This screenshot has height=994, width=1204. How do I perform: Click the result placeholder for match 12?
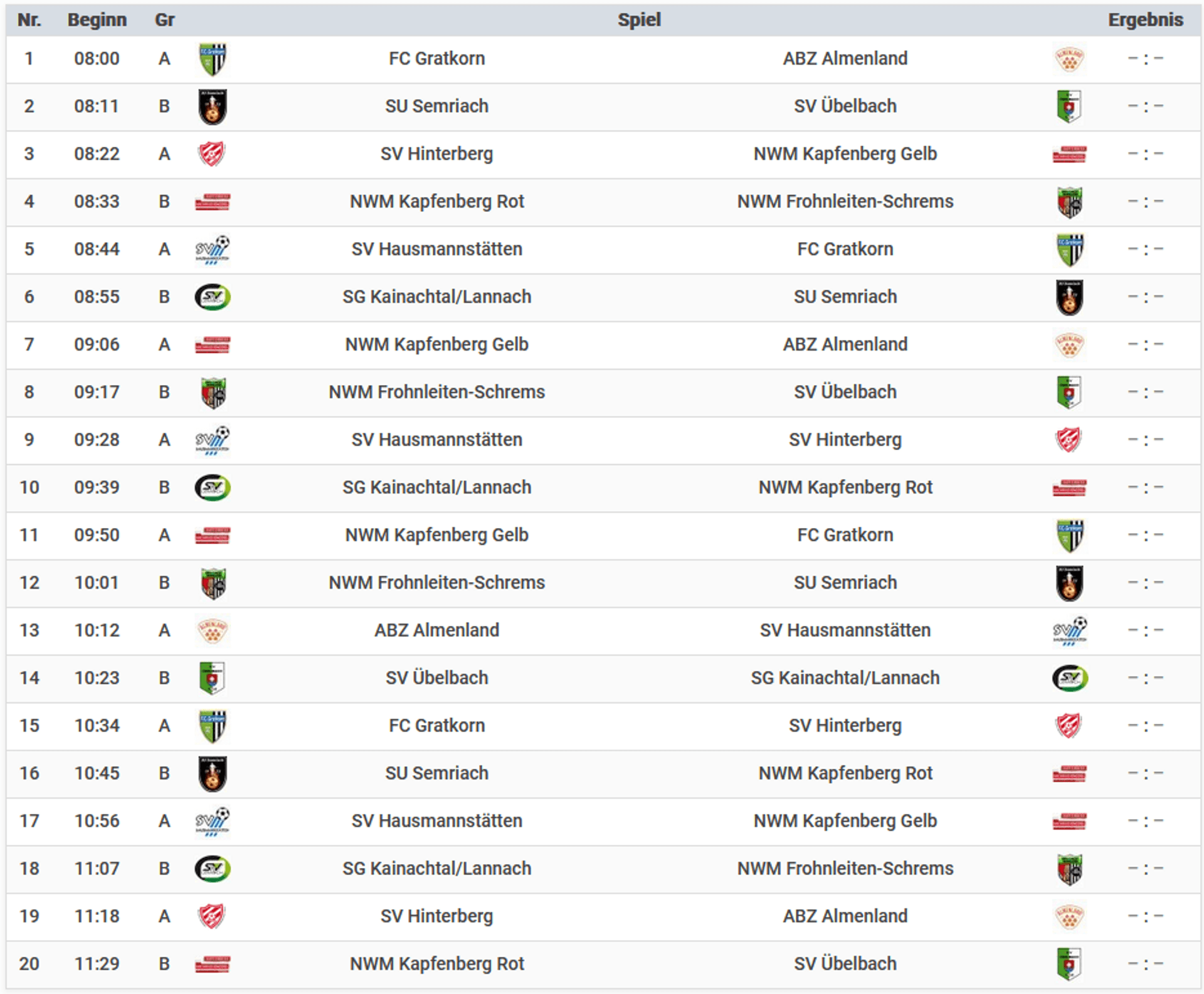[x=1145, y=583]
